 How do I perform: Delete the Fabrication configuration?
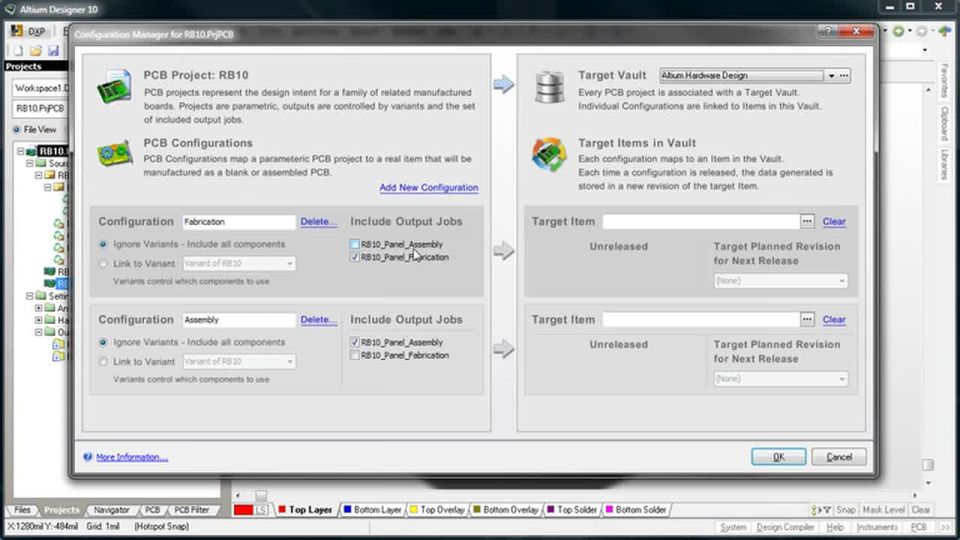click(x=318, y=222)
